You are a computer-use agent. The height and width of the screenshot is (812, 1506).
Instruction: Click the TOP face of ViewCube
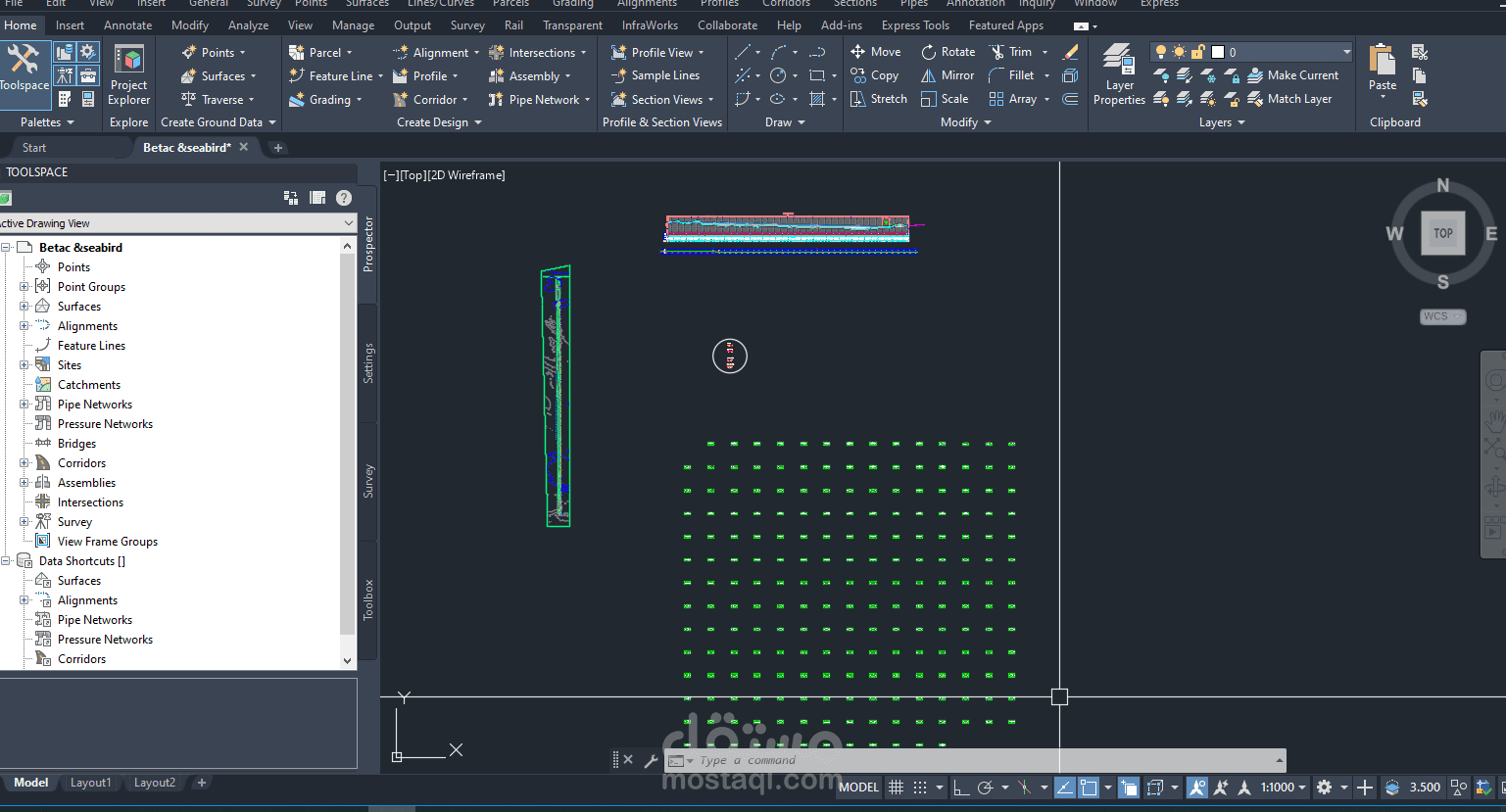(1443, 233)
